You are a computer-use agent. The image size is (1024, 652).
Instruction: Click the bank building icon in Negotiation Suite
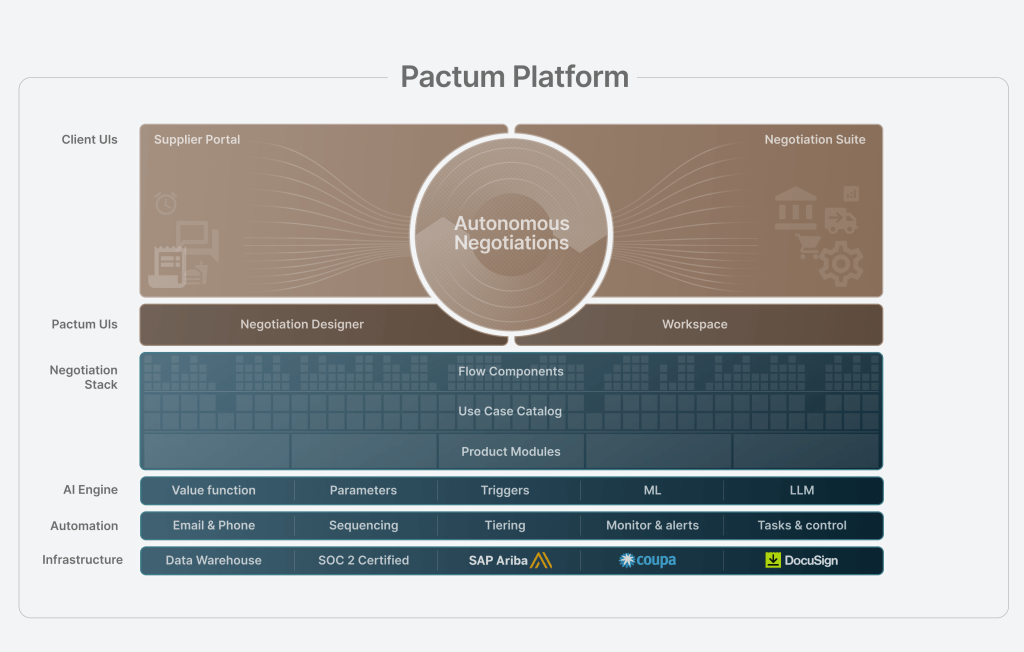[x=796, y=208]
